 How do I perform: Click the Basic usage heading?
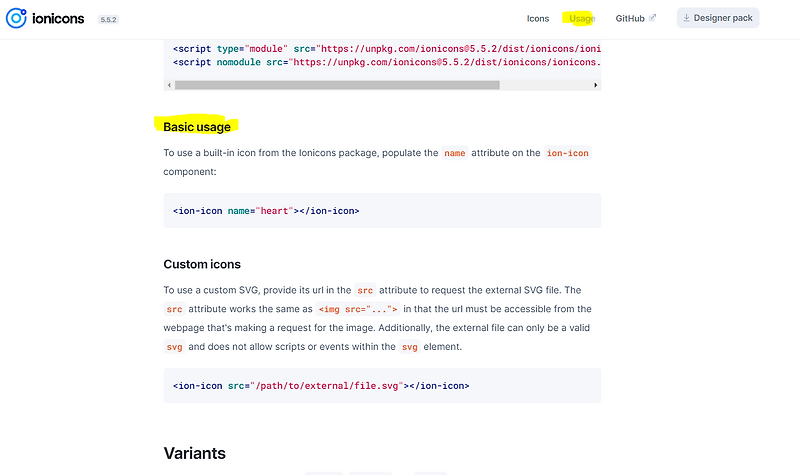197,127
